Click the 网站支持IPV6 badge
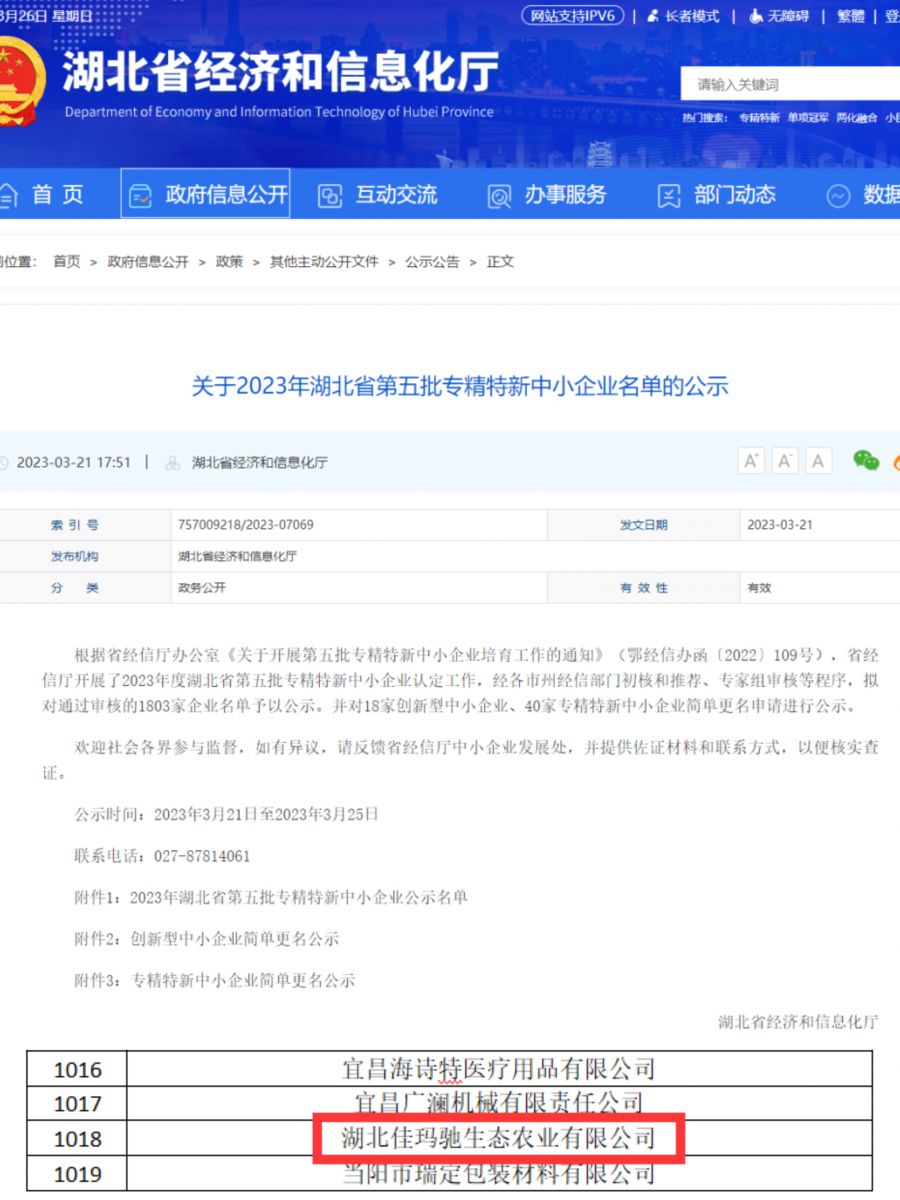 (573, 16)
